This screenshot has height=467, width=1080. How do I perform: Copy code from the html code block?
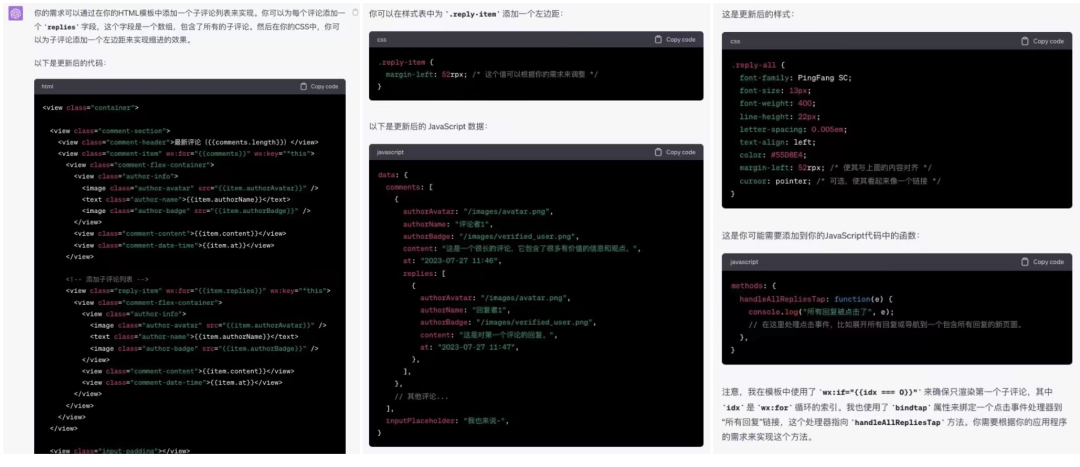click(320, 87)
